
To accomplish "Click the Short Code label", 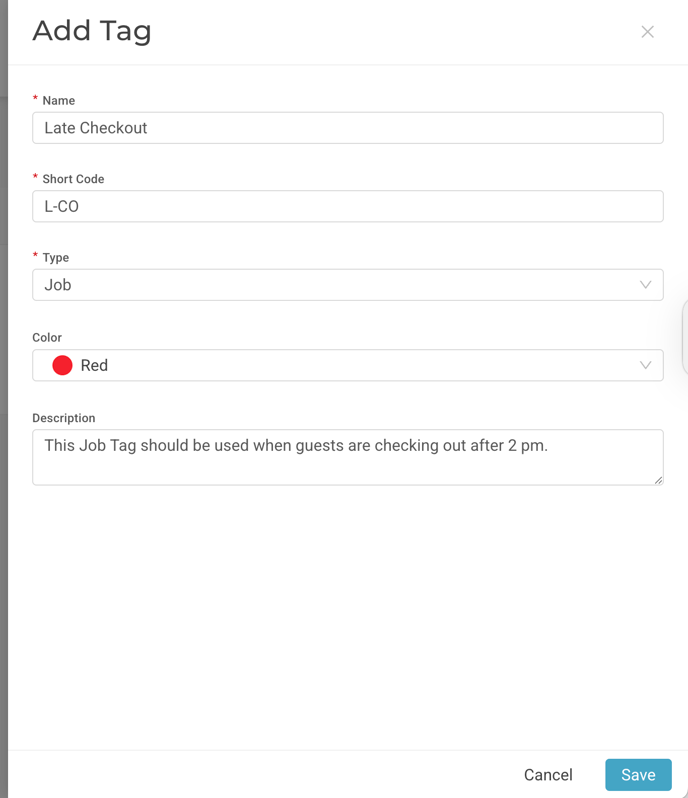I will point(73,179).
